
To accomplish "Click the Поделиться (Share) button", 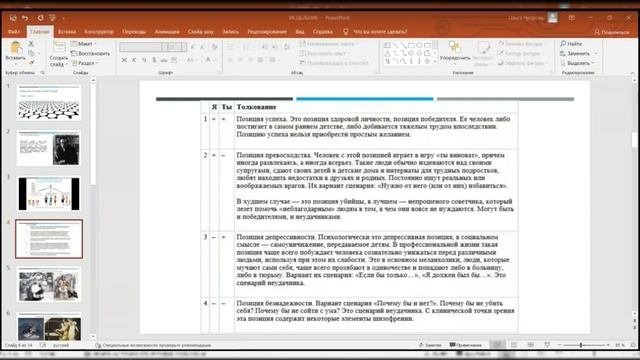I will point(611,32).
